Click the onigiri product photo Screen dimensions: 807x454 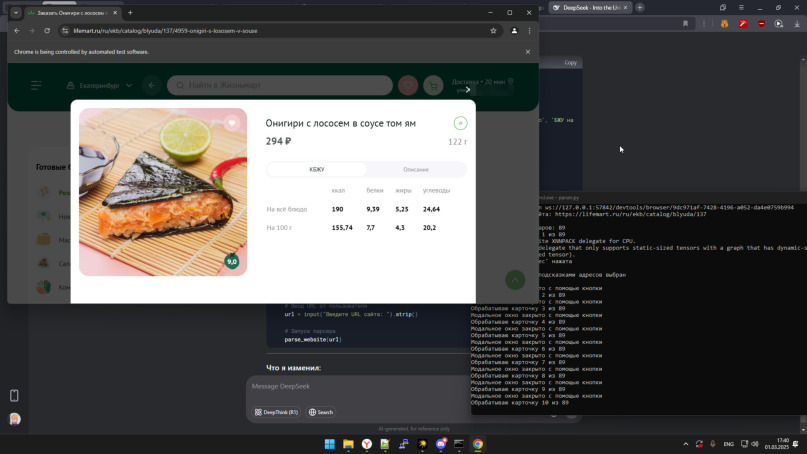pyautogui.click(x=163, y=192)
